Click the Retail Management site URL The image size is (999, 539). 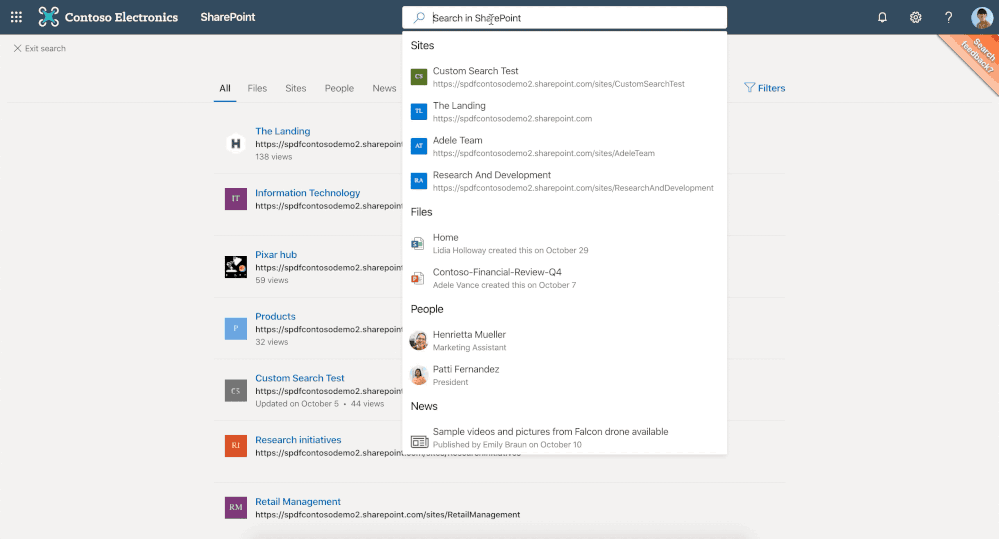point(388,515)
